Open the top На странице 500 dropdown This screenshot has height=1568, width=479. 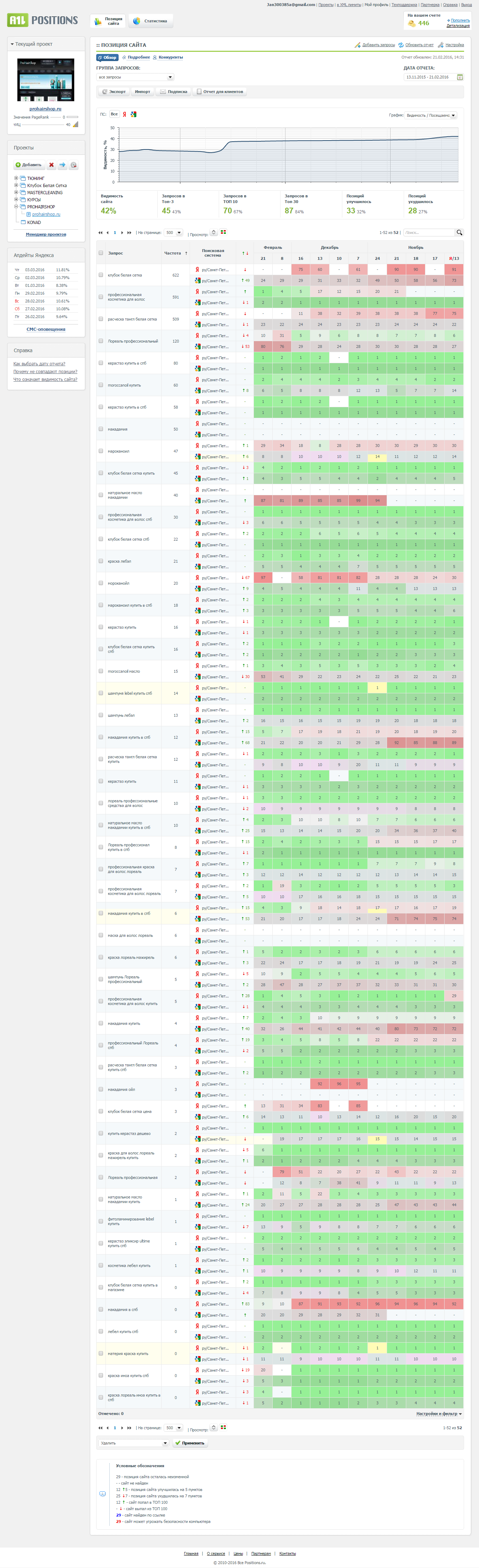(x=174, y=233)
